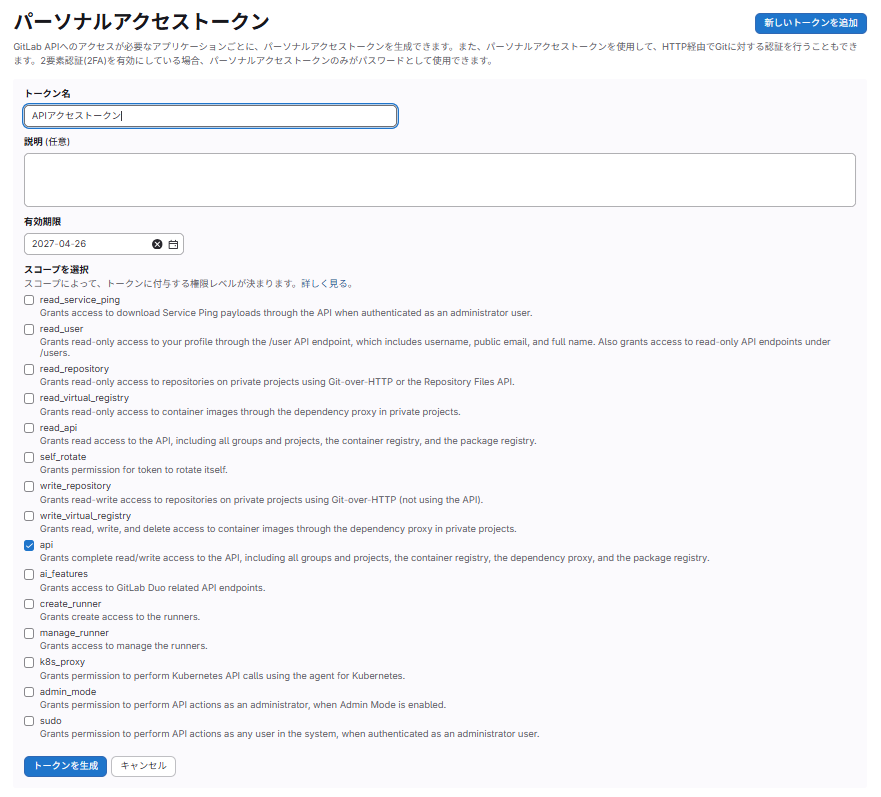
Task: Click inside the 説明 description textarea
Action: tap(440, 179)
